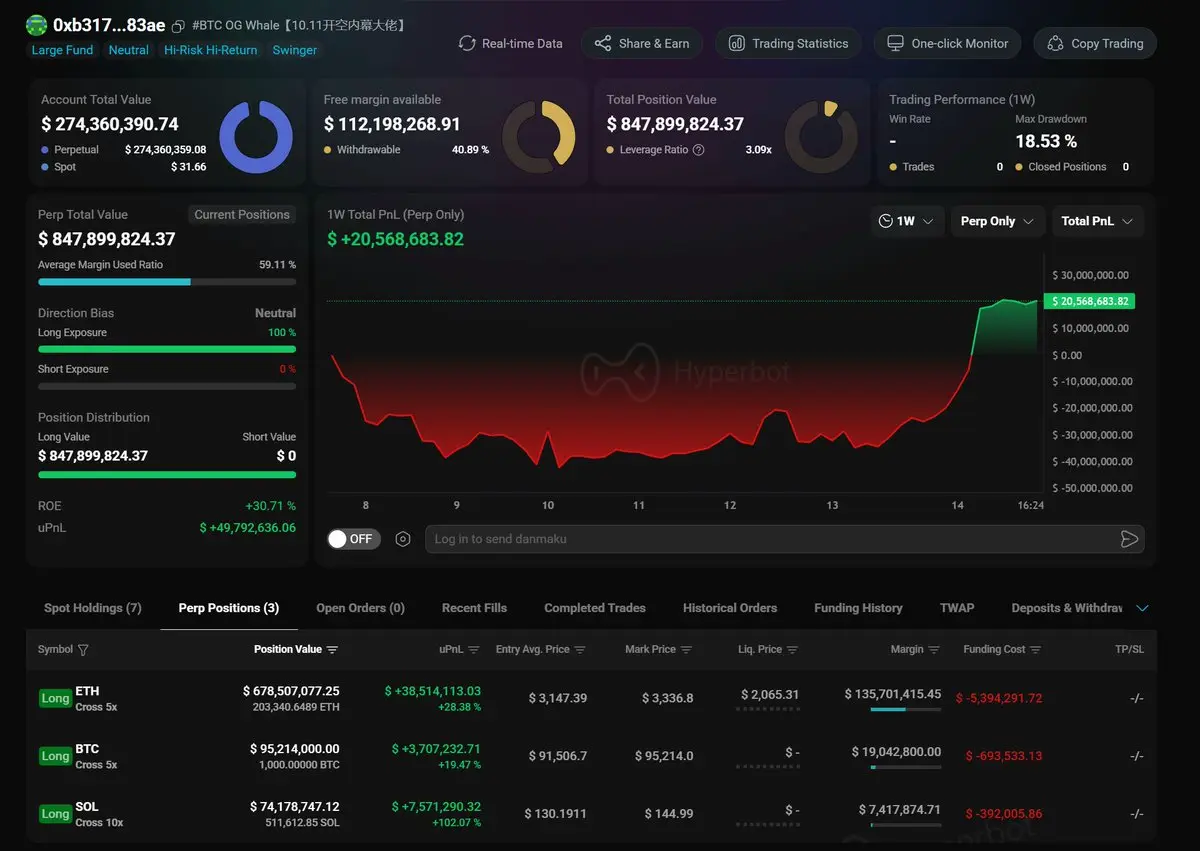Viewport: 1200px width, 851px height.
Task: Click the Total Position Value donut chart
Action: 822,137
